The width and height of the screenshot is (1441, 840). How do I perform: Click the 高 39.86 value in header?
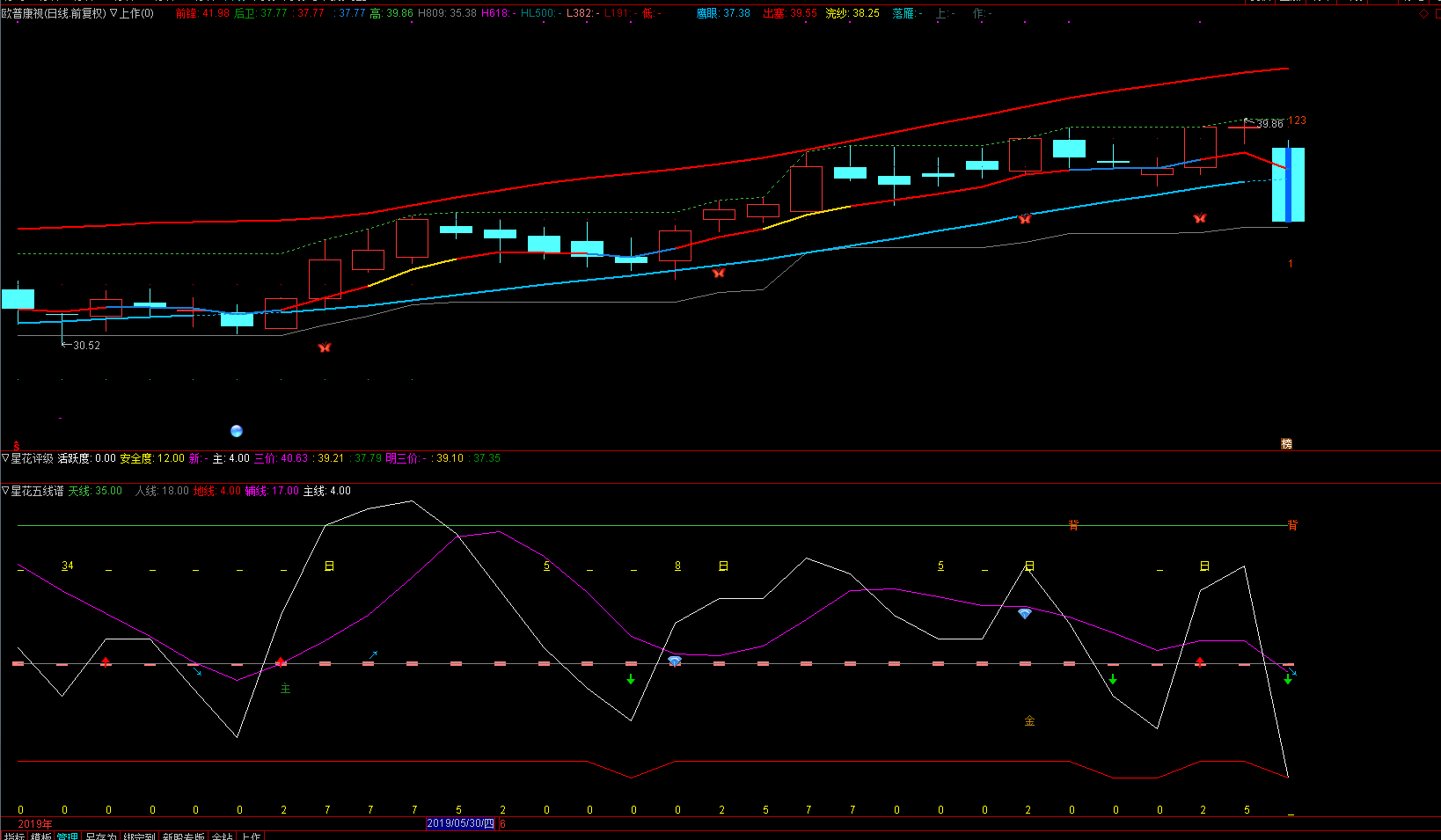coord(391,13)
